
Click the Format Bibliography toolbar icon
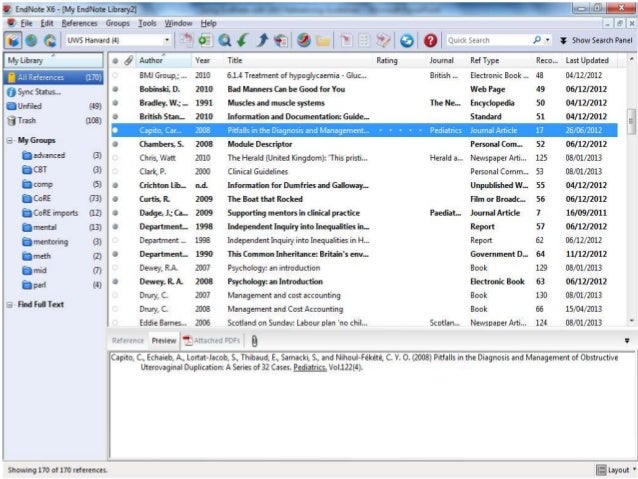point(364,40)
